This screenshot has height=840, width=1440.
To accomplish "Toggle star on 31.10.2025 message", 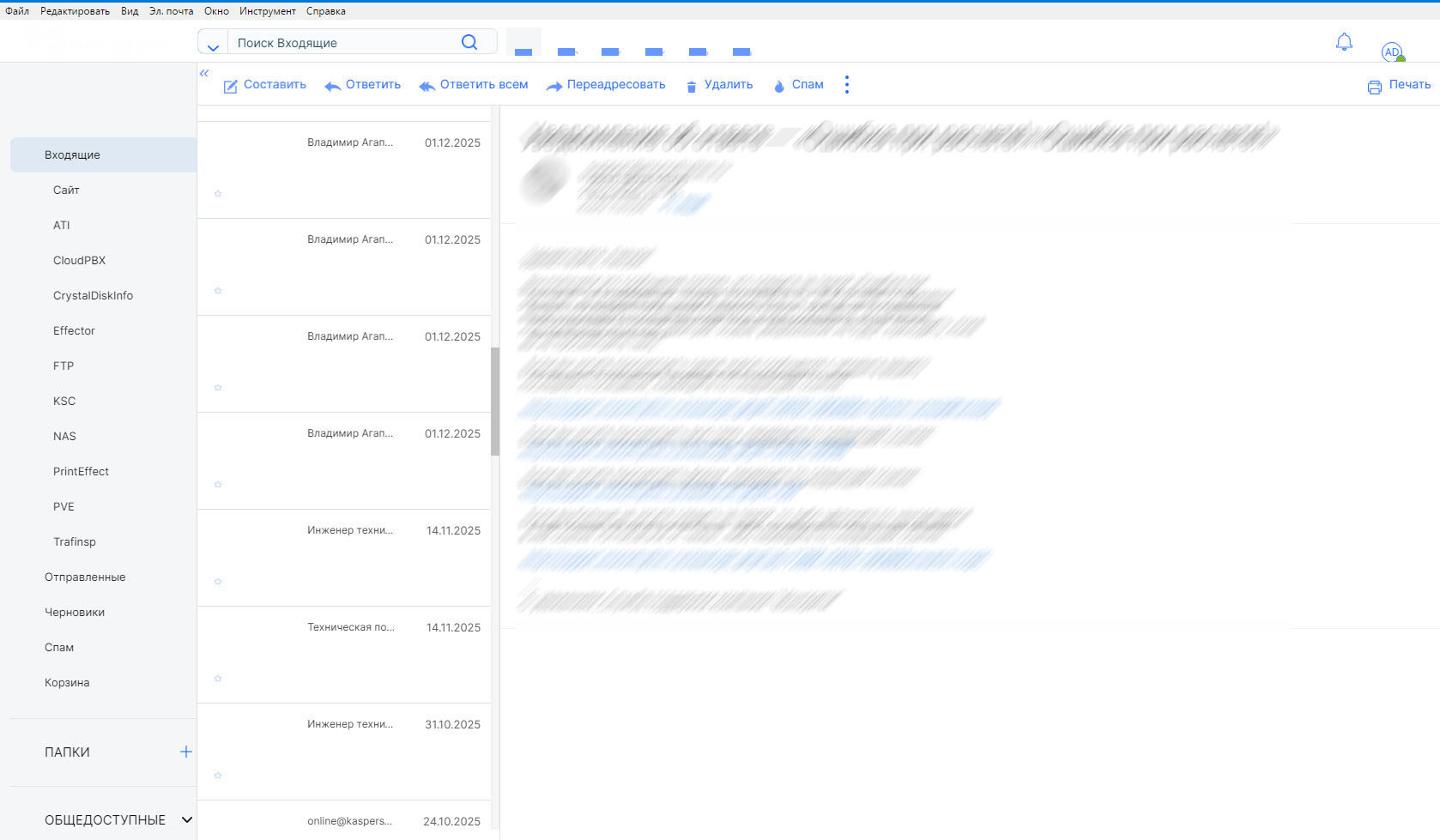I will 218,776.
